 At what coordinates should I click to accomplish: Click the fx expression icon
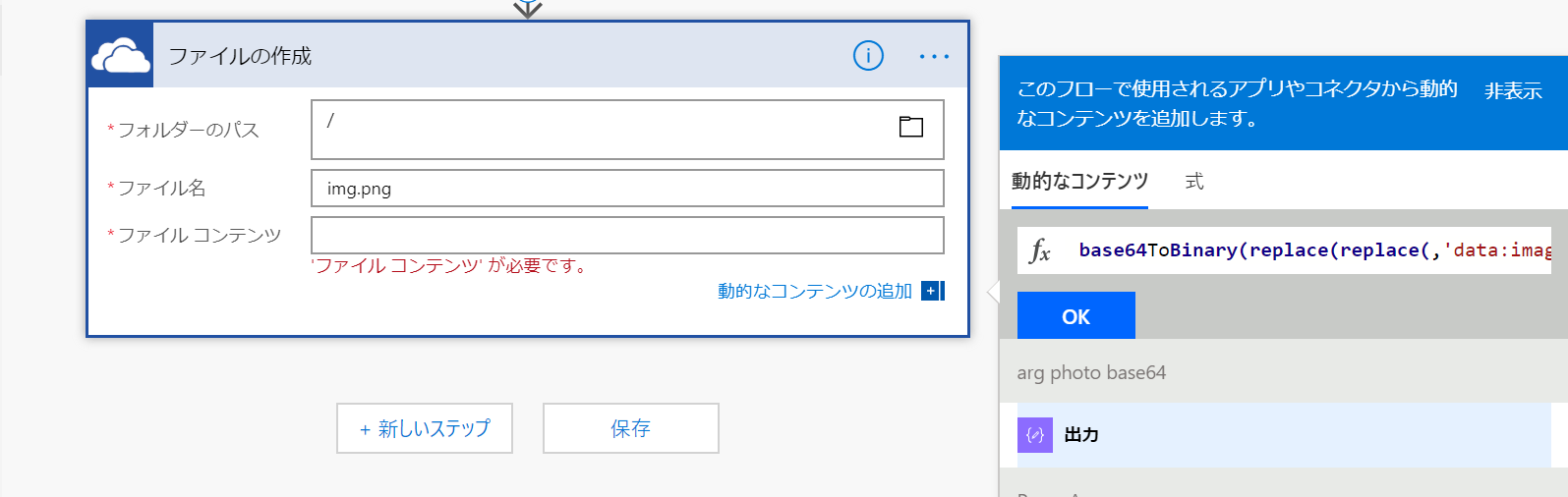point(1040,250)
